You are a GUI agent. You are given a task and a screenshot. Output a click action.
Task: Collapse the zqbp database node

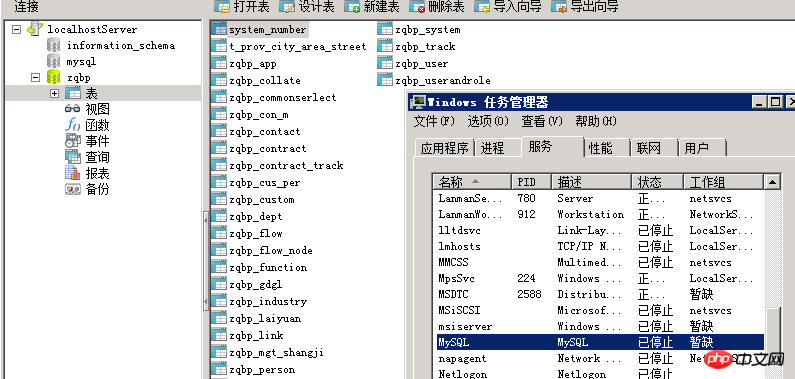35,78
